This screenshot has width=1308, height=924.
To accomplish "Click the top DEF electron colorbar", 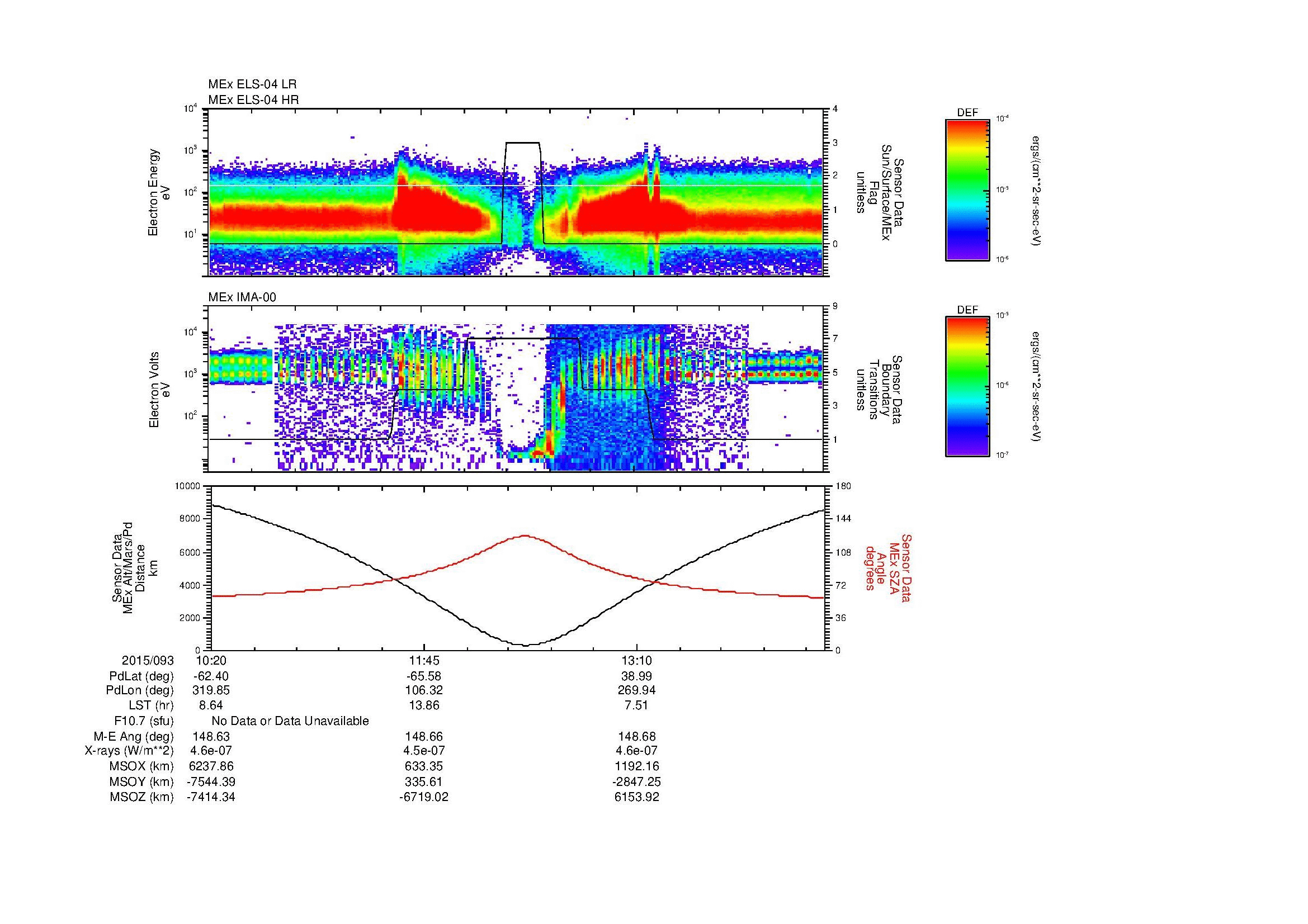I will (967, 189).
